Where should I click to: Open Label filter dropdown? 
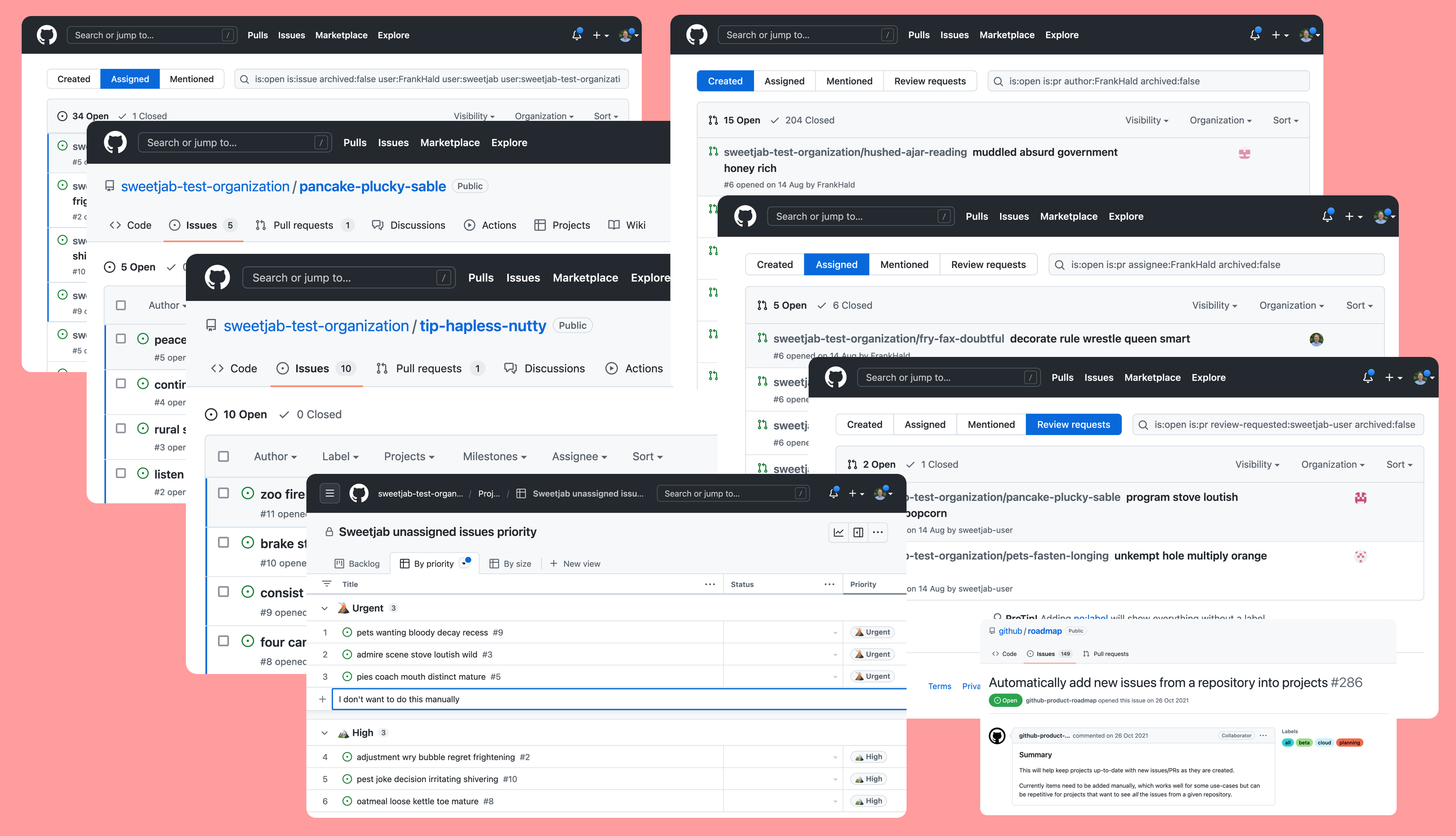340,457
